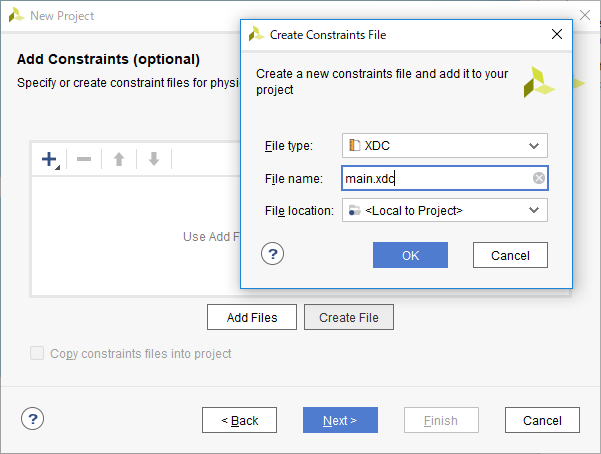Image resolution: width=601 pixels, height=454 pixels.
Task: Cancel the Create Constraints File dialog
Action: pyautogui.click(x=510, y=255)
